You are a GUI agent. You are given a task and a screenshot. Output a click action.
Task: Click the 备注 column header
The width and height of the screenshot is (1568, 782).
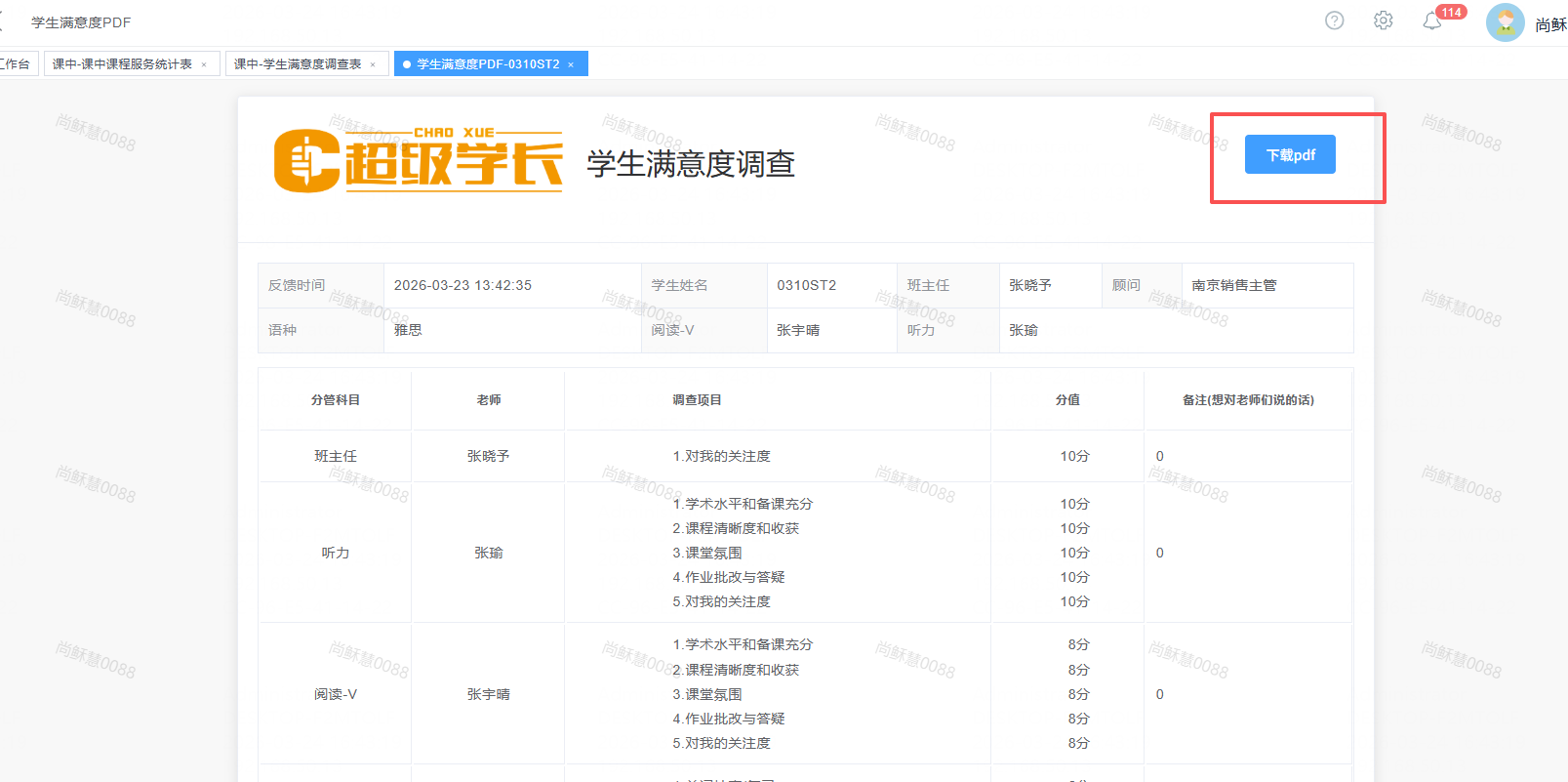click(x=1248, y=400)
